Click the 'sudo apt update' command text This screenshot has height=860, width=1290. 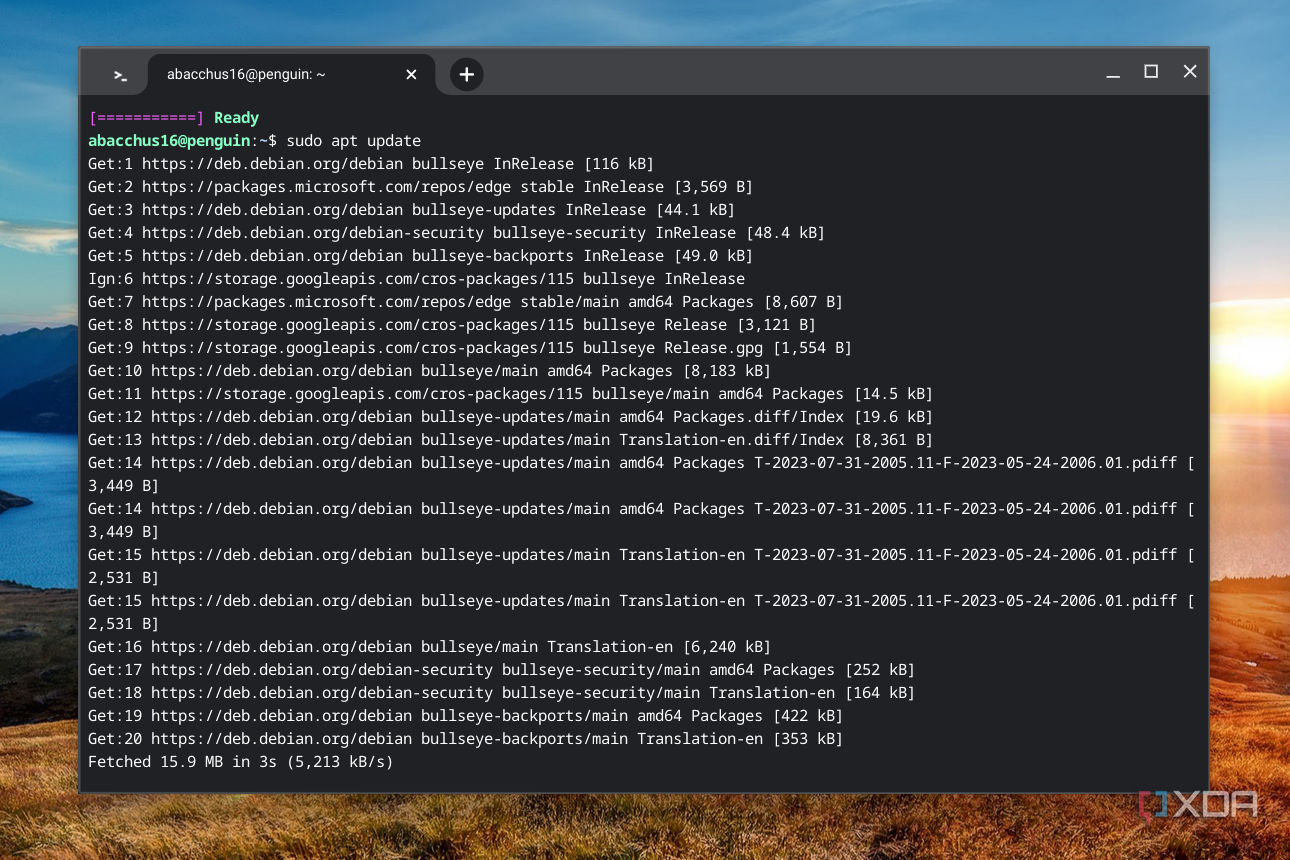coord(354,141)
